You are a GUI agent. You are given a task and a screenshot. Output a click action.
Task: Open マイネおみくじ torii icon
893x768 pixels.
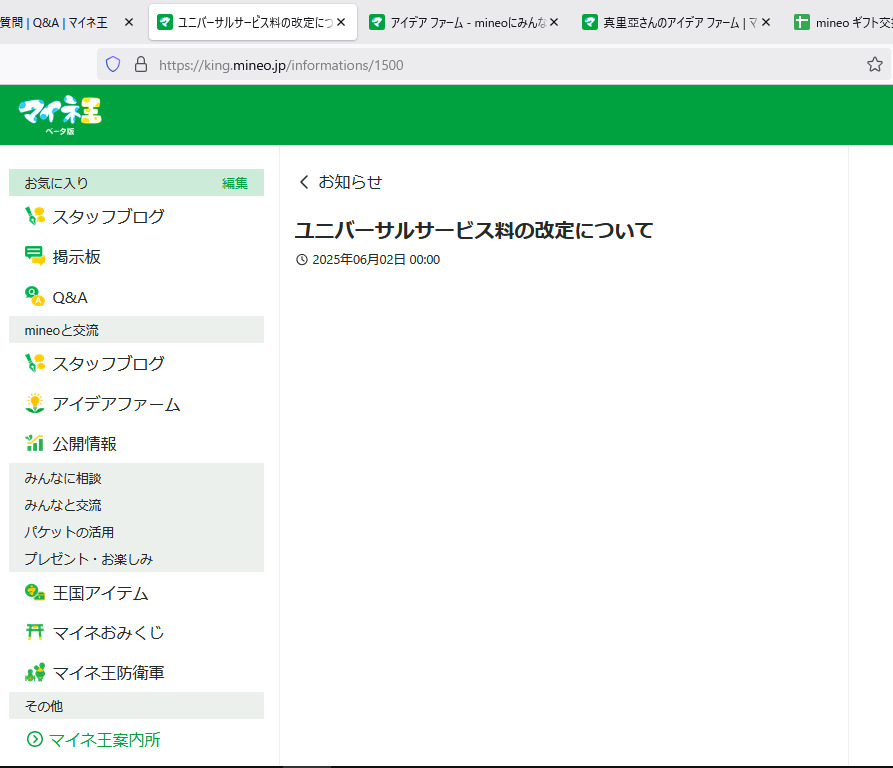click(35, 632)
